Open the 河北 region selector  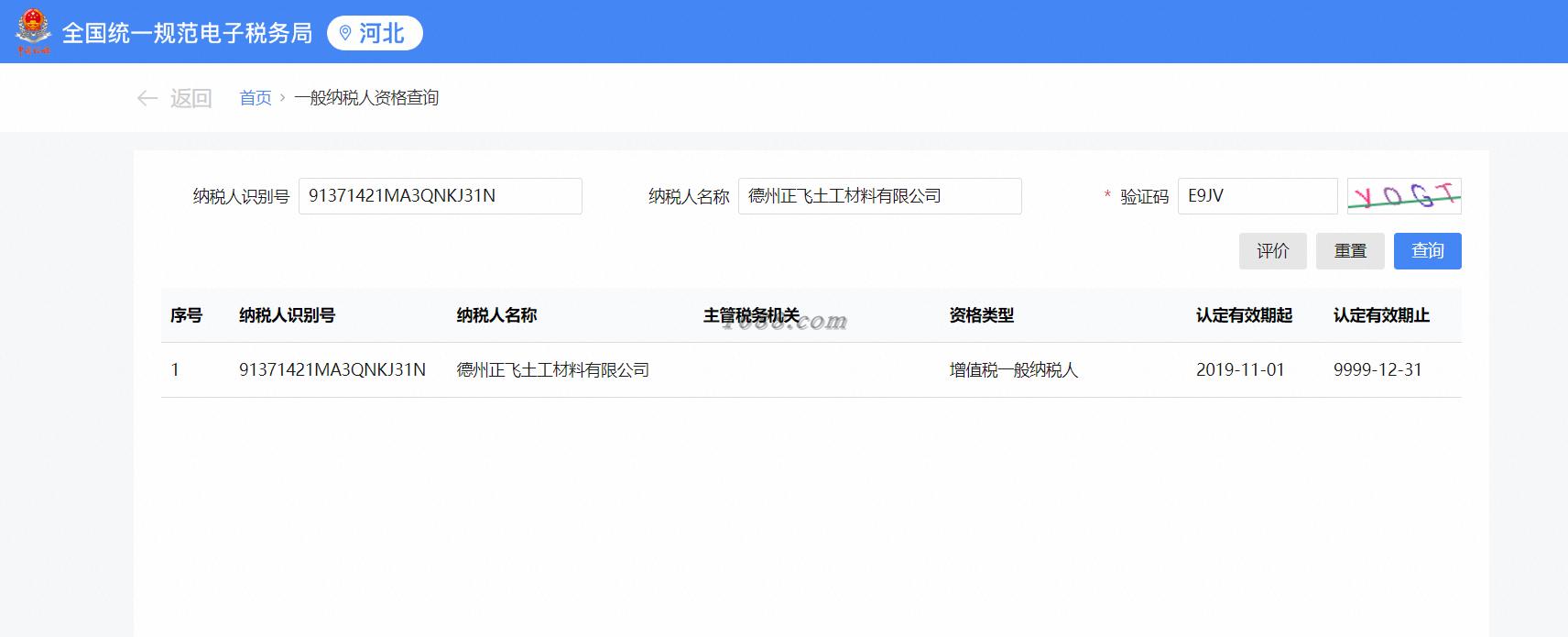375,33
